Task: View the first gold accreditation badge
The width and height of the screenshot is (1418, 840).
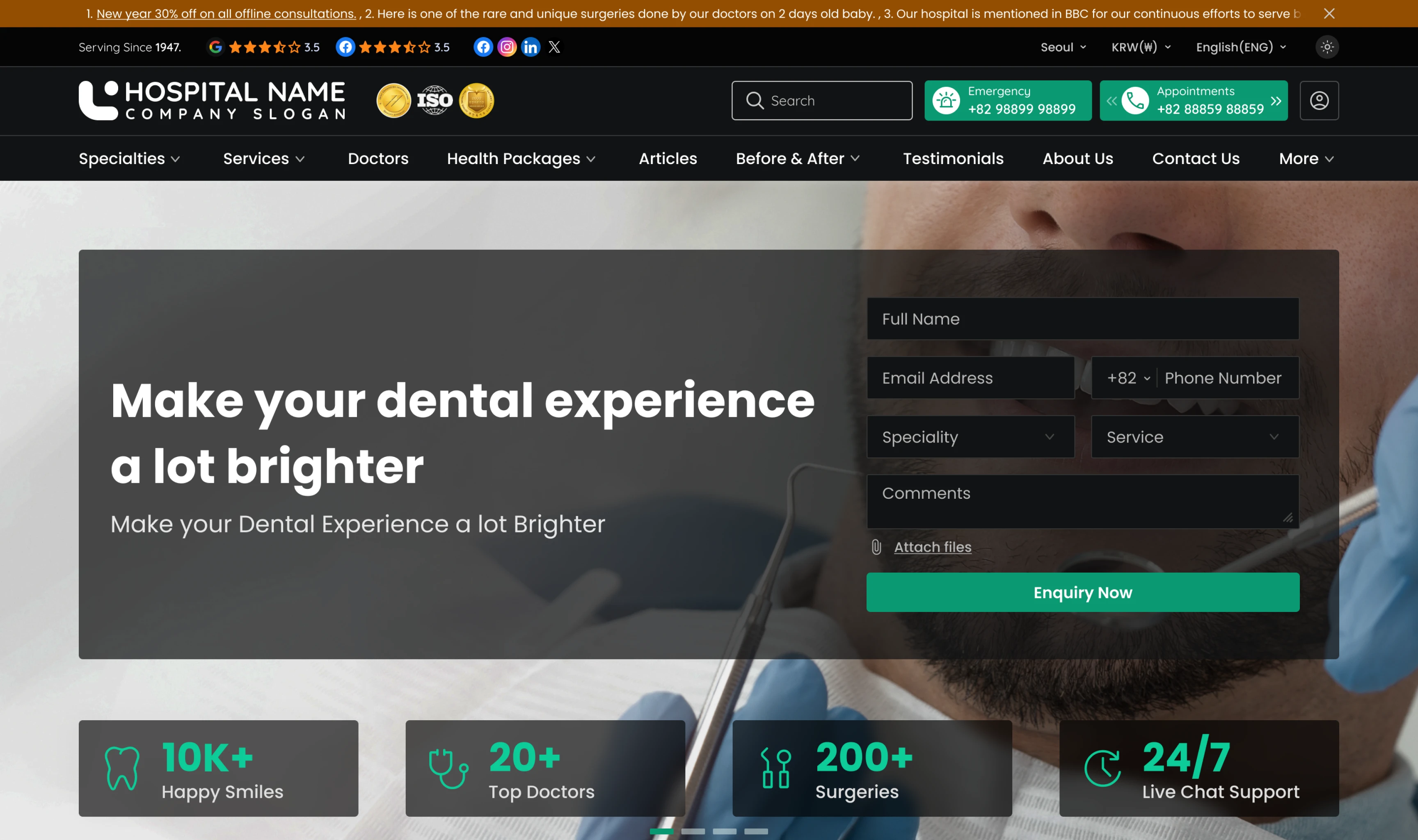Action: click(393, 100)
